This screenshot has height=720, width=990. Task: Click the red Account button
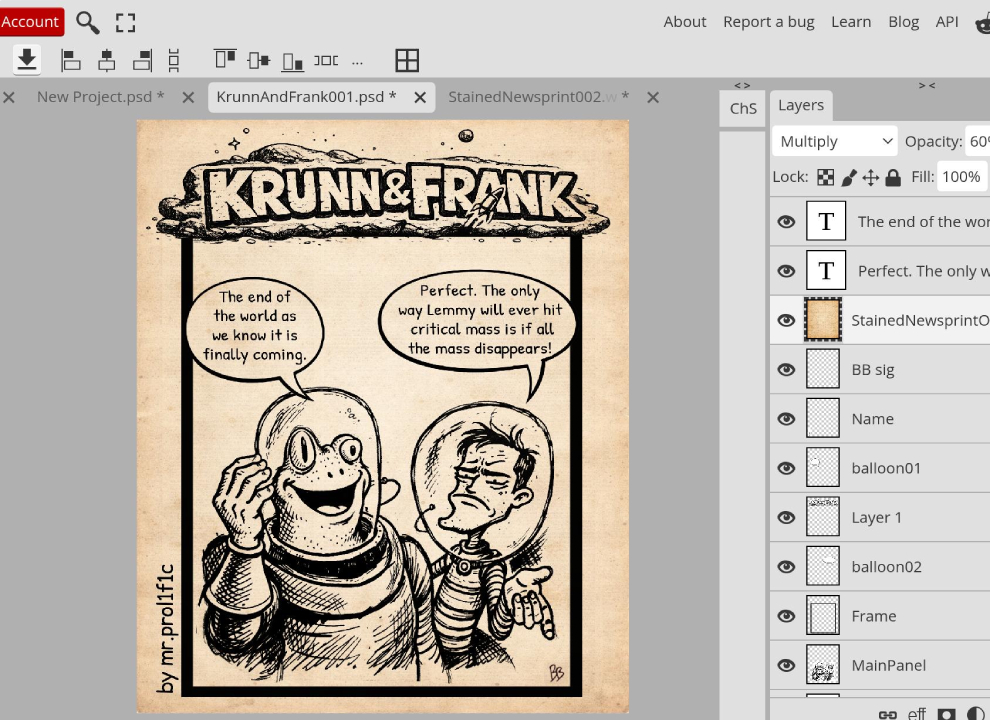coord(31,22)
